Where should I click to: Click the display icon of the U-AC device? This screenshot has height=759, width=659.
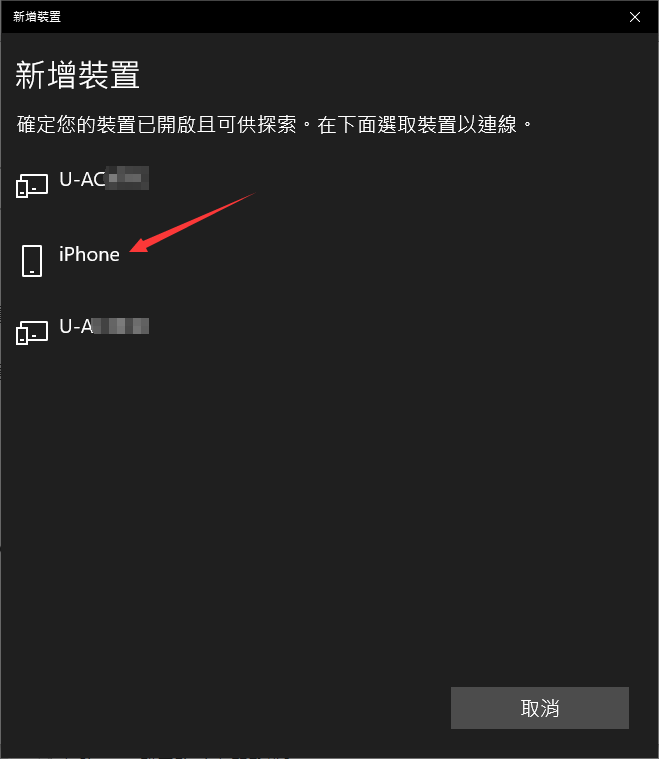(x=32, y=186)
